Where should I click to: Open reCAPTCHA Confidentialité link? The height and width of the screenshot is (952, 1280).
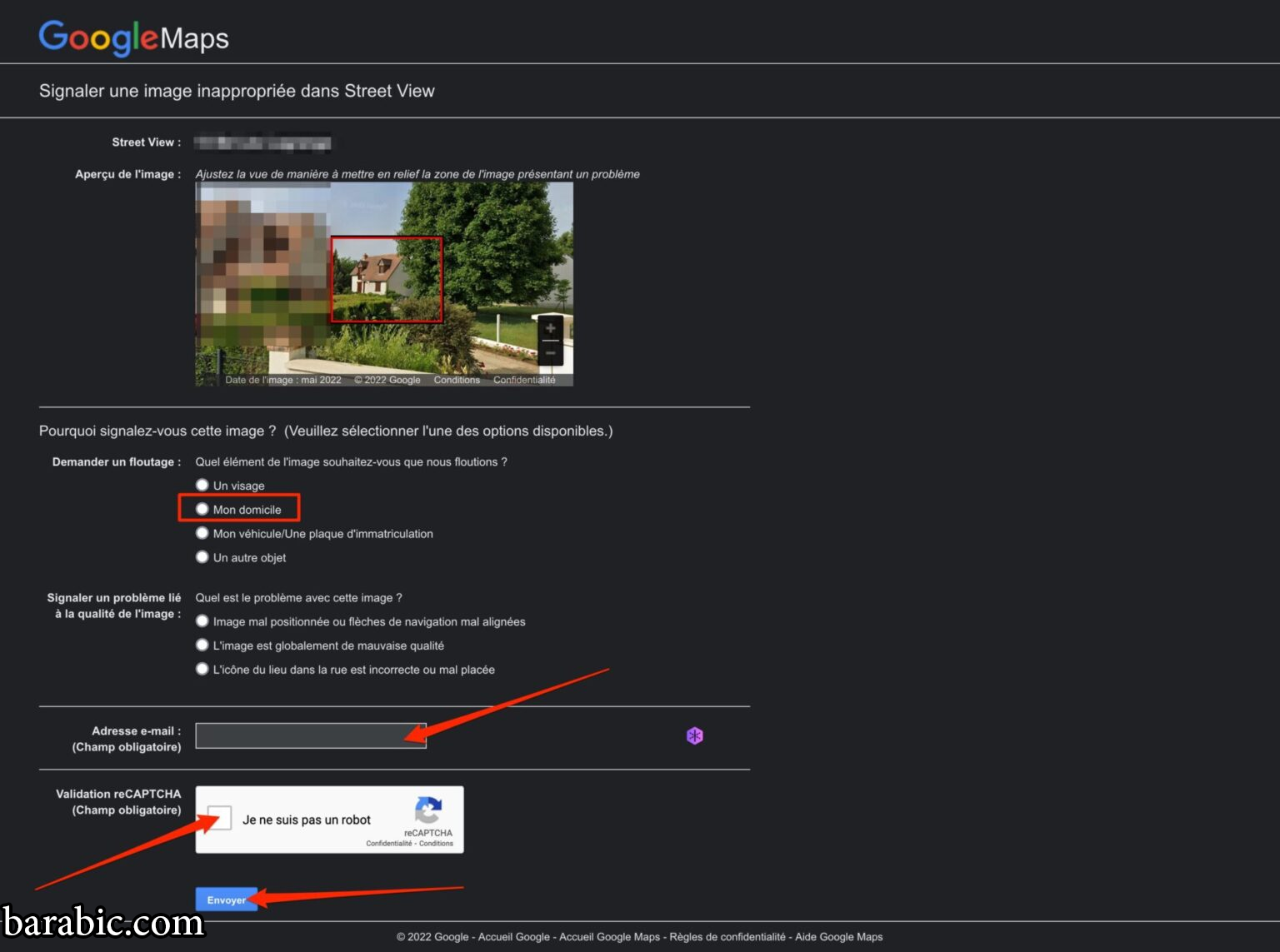[389, 843]
